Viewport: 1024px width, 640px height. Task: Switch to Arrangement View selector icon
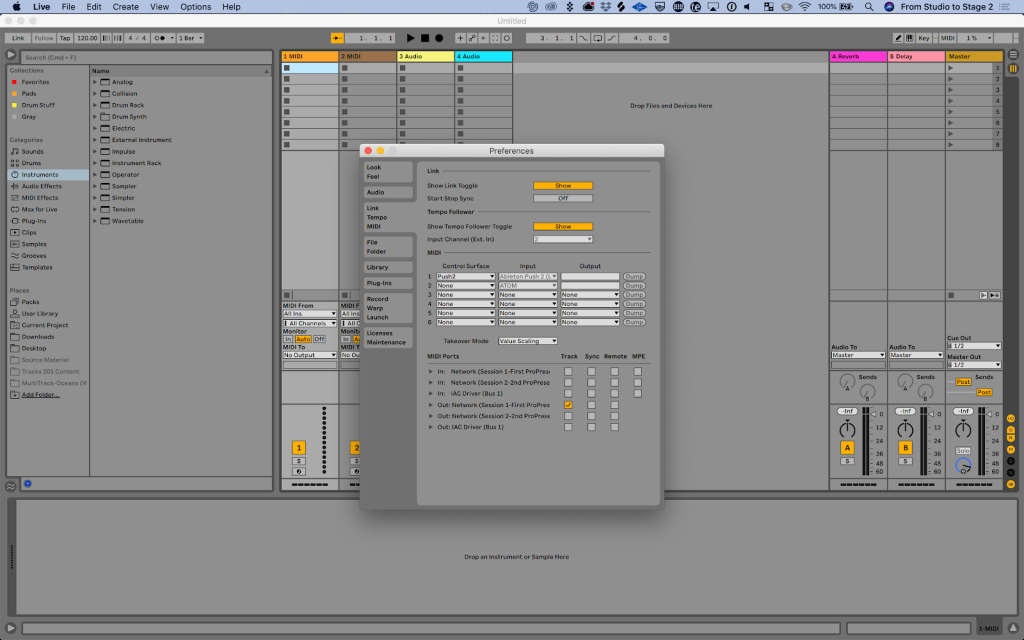coord(1013,55)
